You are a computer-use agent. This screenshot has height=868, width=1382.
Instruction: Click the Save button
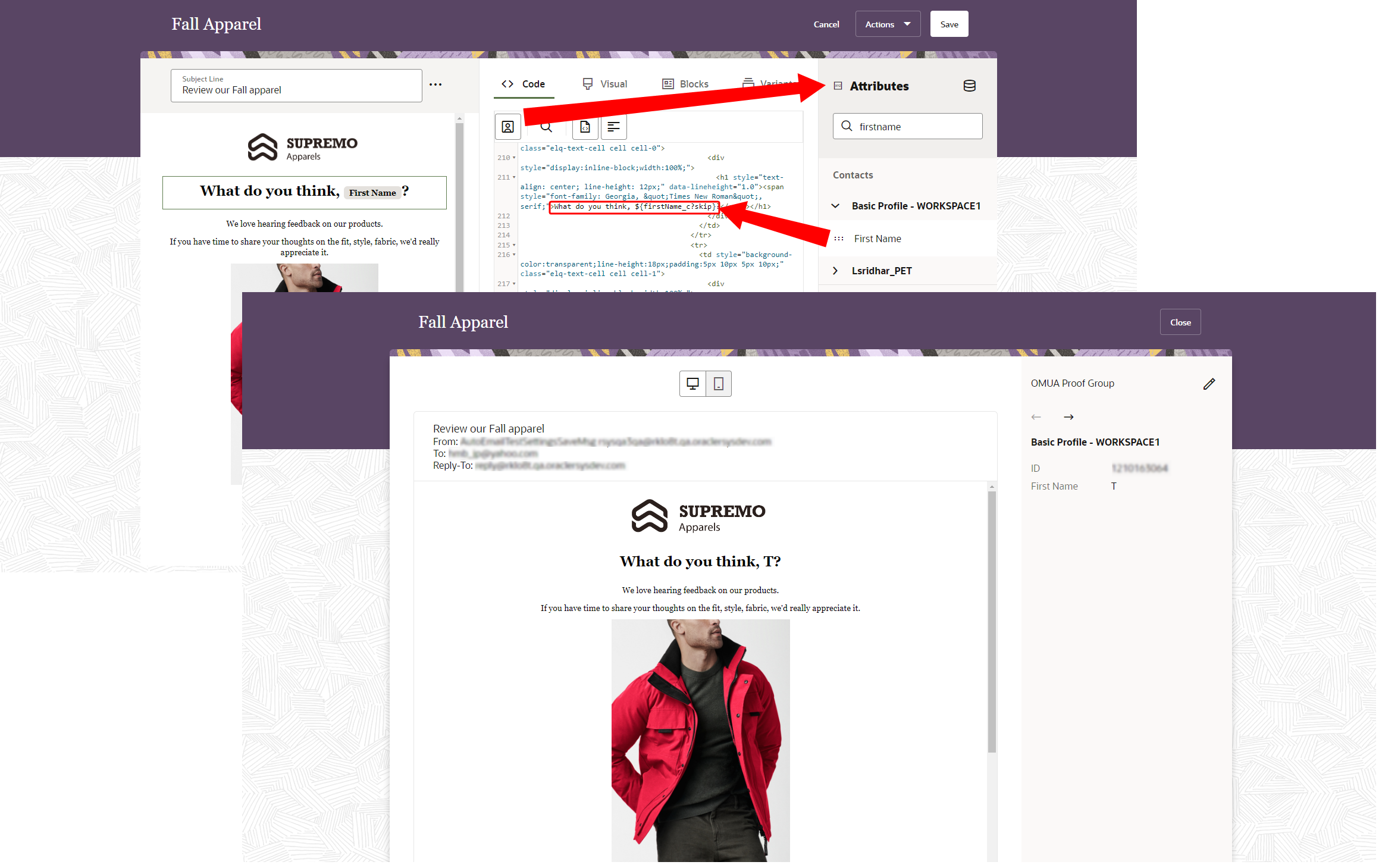[x=949, y=24]
